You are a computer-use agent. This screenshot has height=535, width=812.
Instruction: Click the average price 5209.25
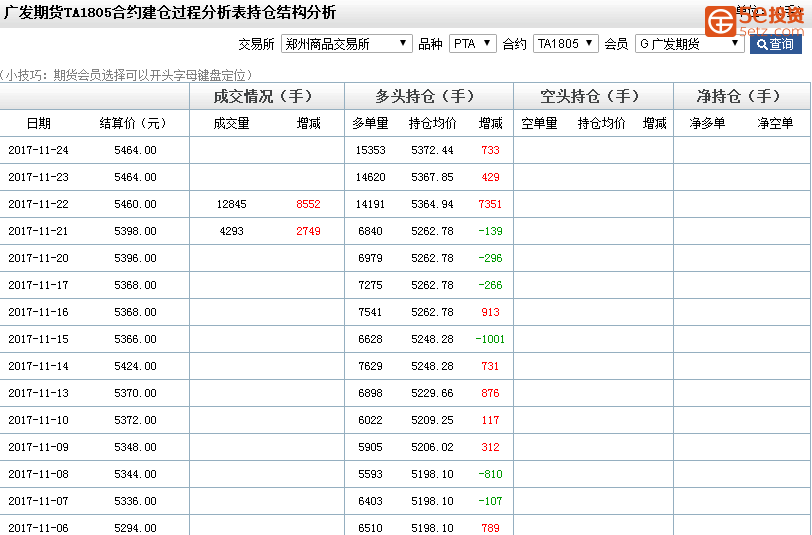[x=432, y=420]
